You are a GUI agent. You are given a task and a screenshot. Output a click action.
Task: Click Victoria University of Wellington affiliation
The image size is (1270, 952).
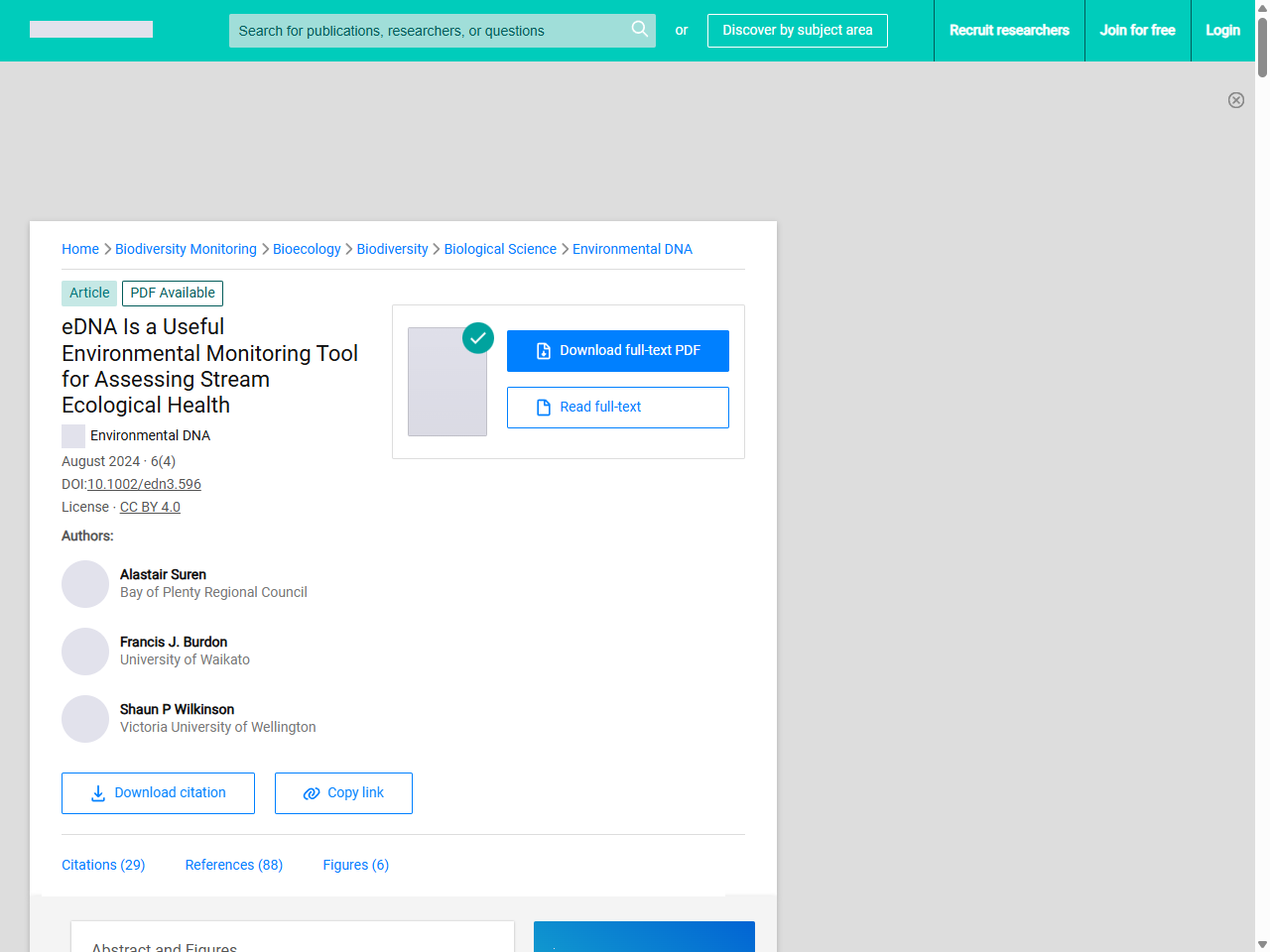tap(218, 727)
